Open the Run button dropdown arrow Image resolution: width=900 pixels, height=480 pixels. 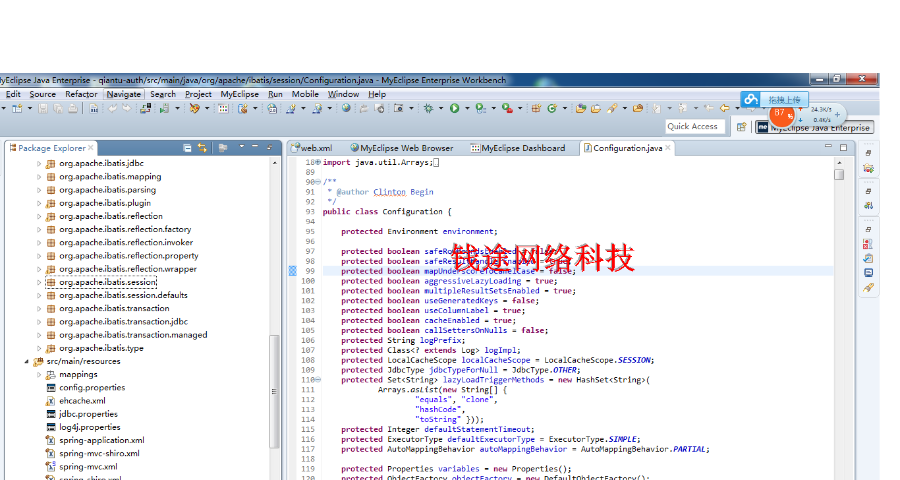(x=467, y=108)
